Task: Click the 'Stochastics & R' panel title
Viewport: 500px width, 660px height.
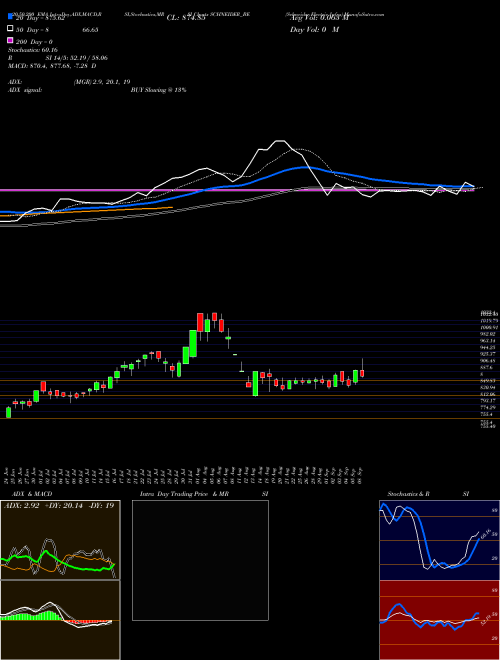Action: (409, 494)
